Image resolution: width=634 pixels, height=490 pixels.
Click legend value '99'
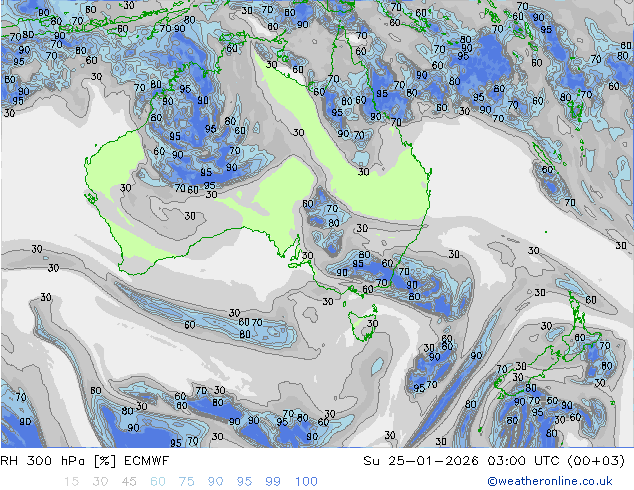(273, 482)
